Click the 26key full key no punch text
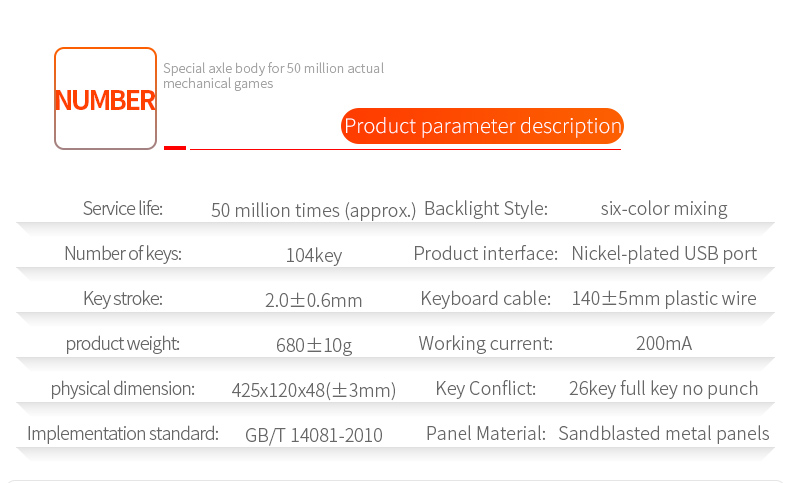790x483 pixels. coord(664,389)
